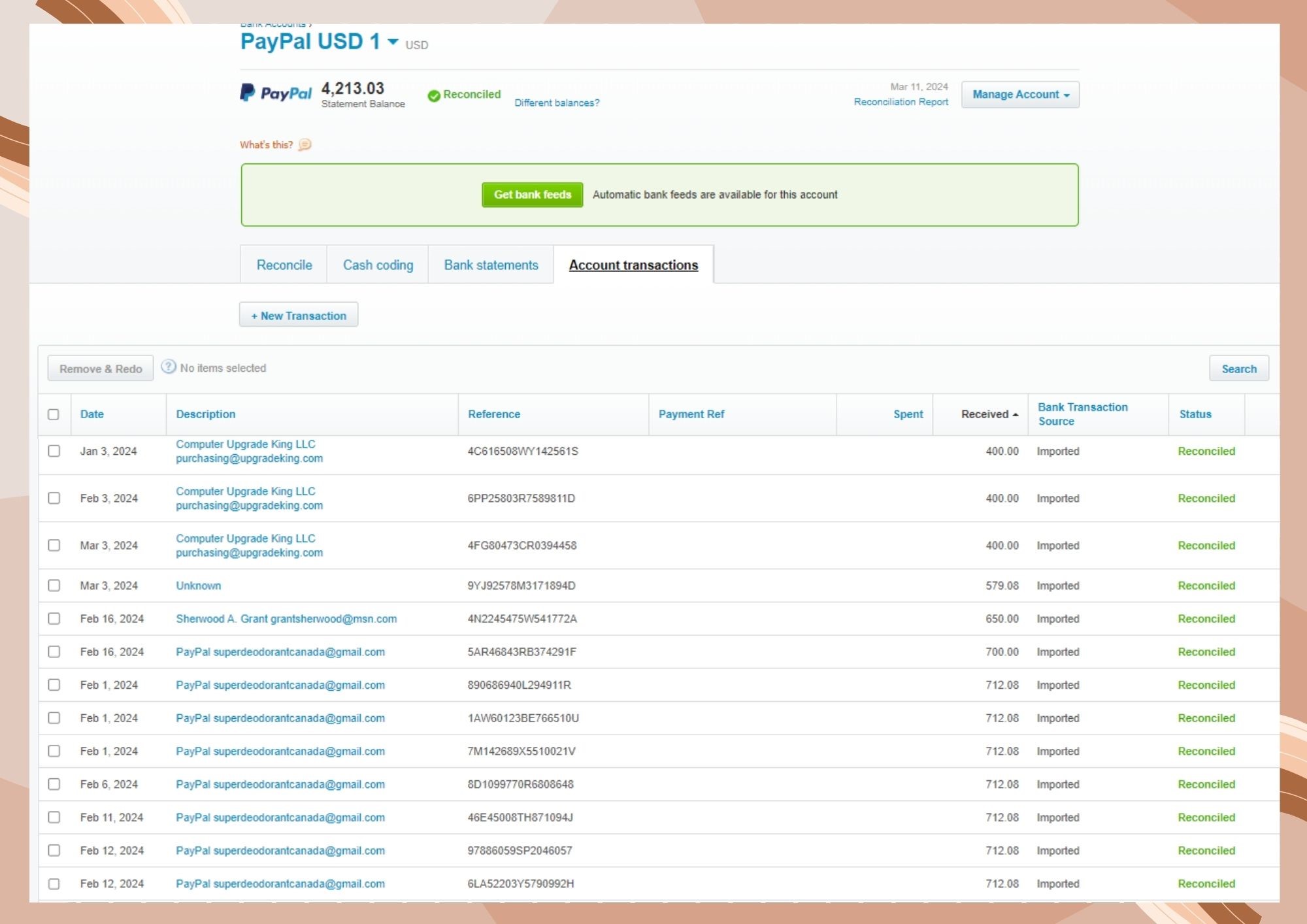This screenshot has width=1307, height=924.
Task: Sort by the Status column header
Action: (x=1195, y=414)
